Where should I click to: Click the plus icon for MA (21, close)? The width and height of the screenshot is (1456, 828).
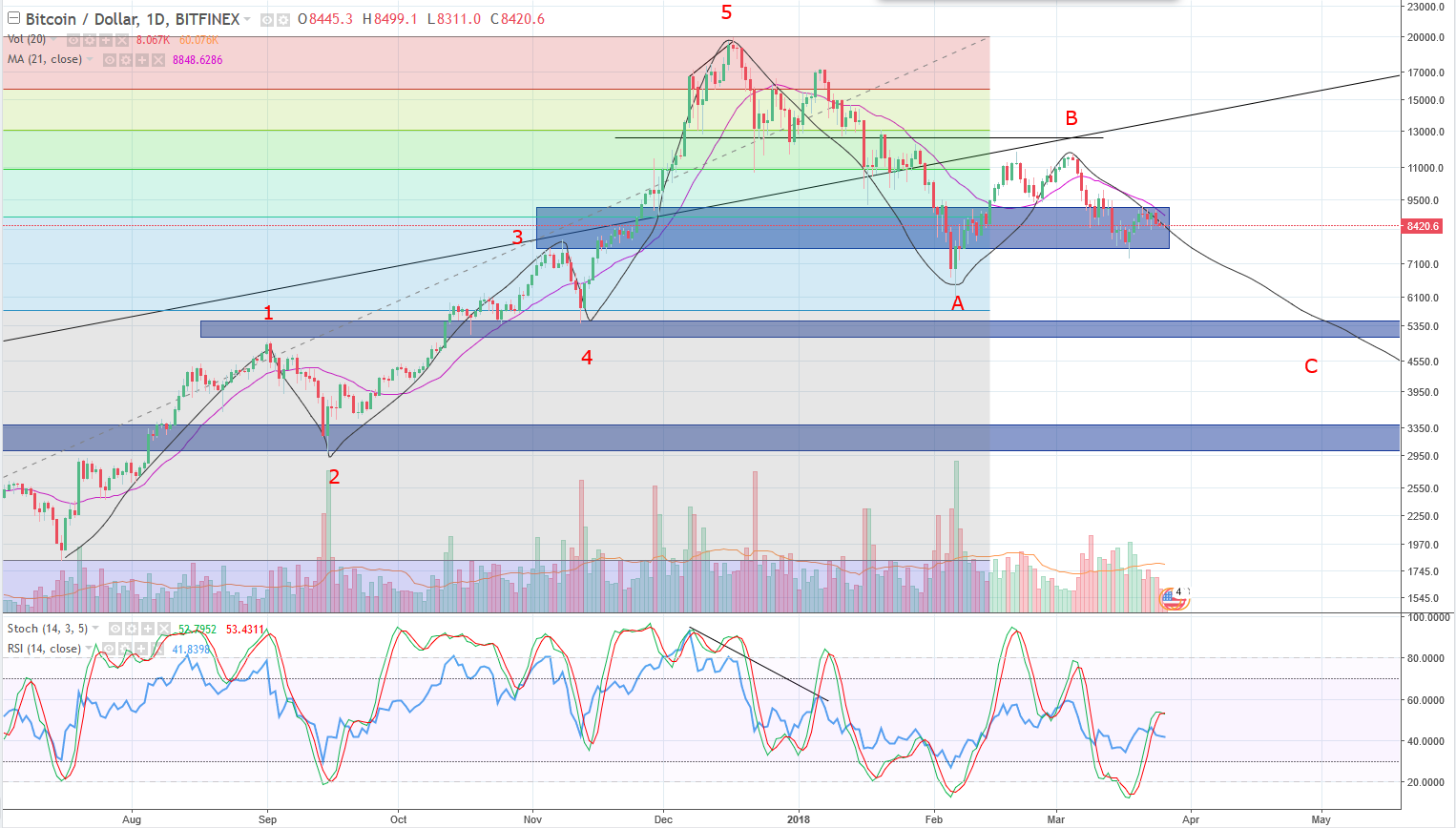tap(142, 60)
